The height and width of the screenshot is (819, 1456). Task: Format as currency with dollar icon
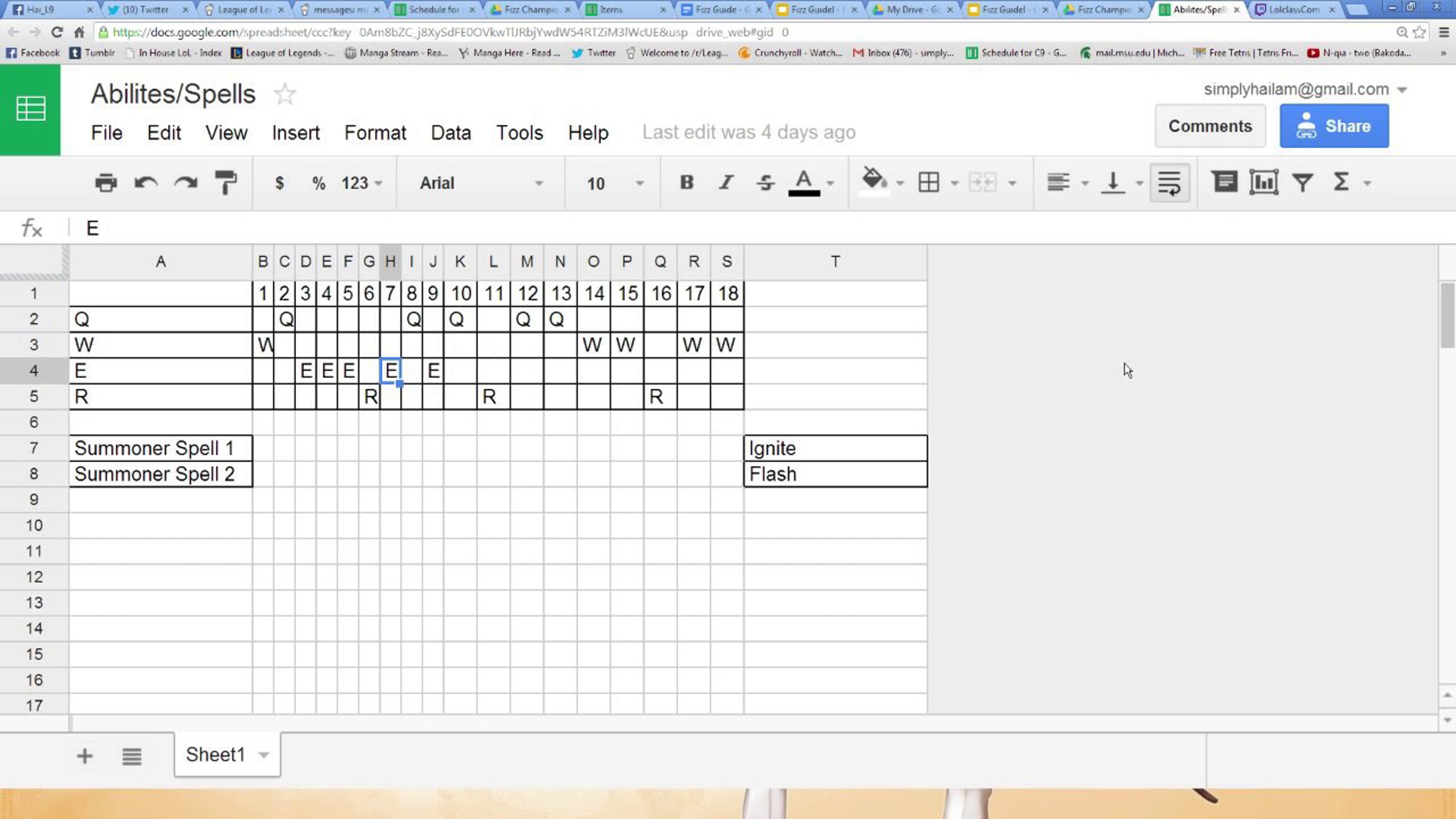click(279, 183)
